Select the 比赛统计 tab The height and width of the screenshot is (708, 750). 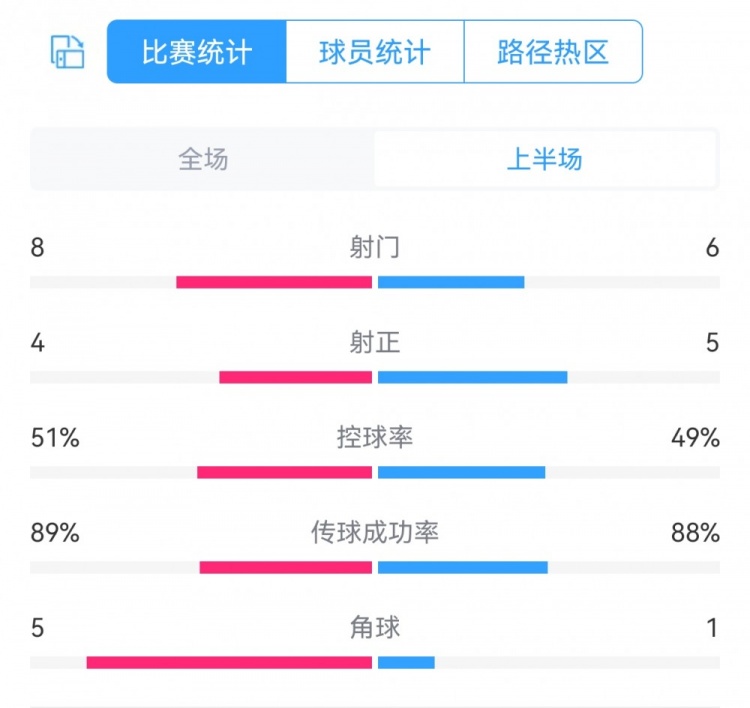click(197, 52)
